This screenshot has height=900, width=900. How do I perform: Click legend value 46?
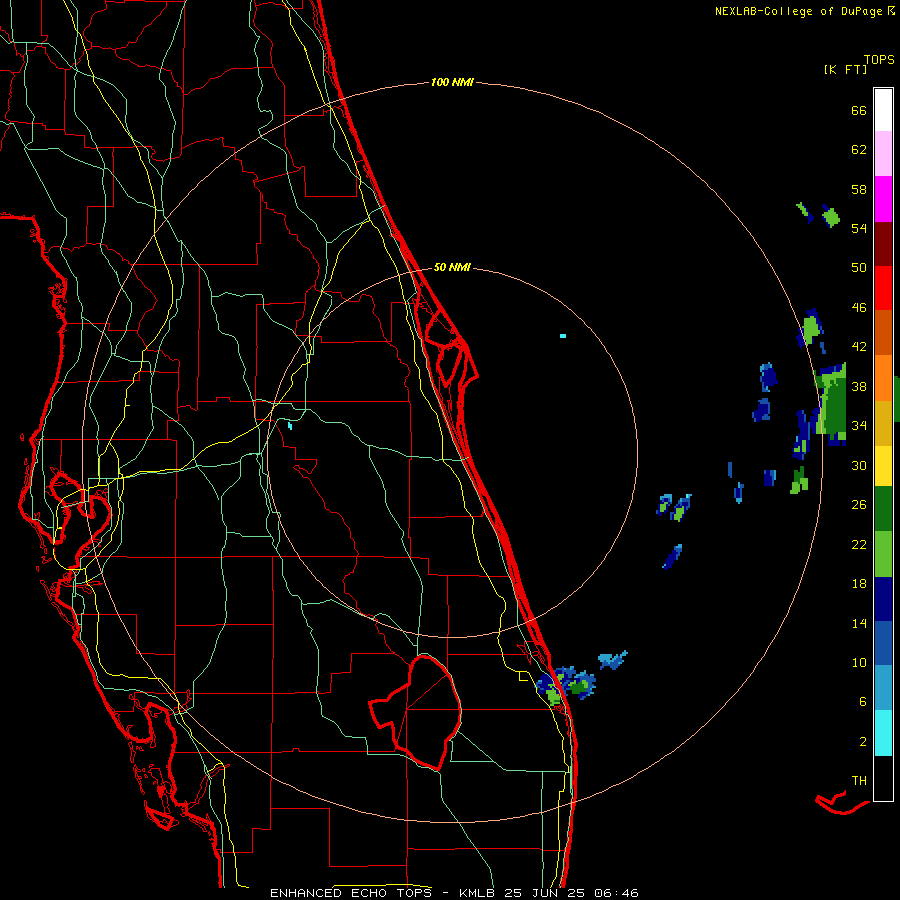coord(859,308)
